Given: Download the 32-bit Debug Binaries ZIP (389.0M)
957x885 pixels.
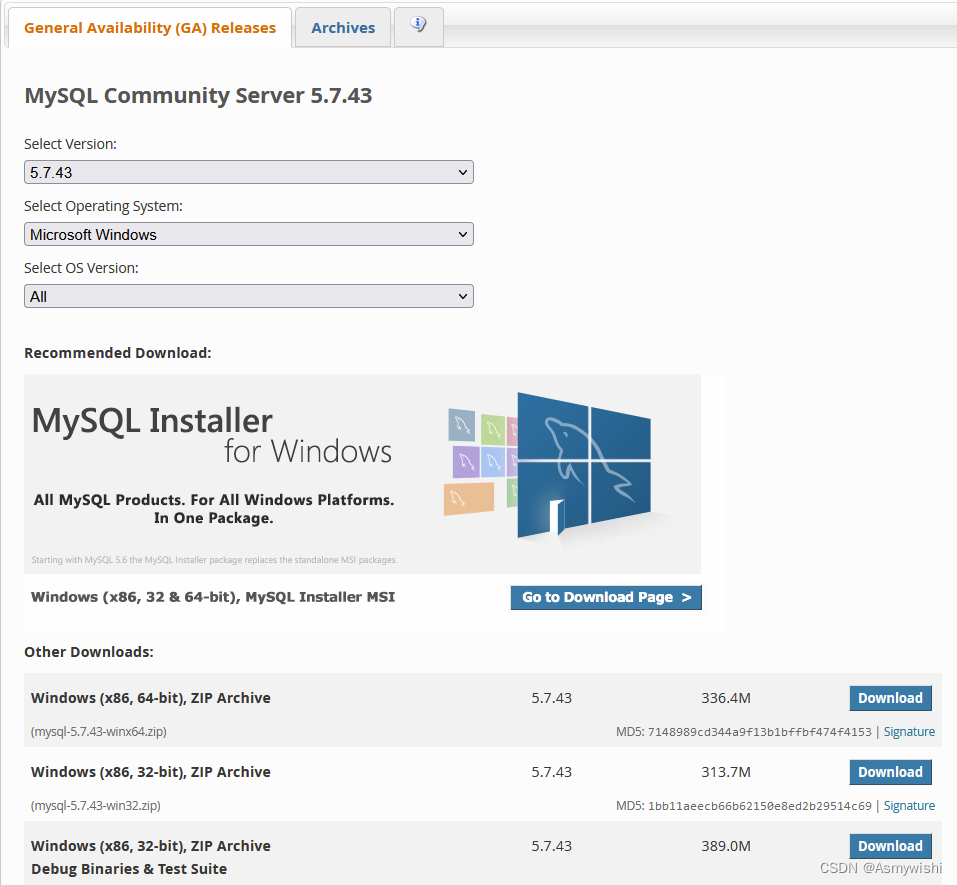Looking at the screenshot, I should click(890, 845).
